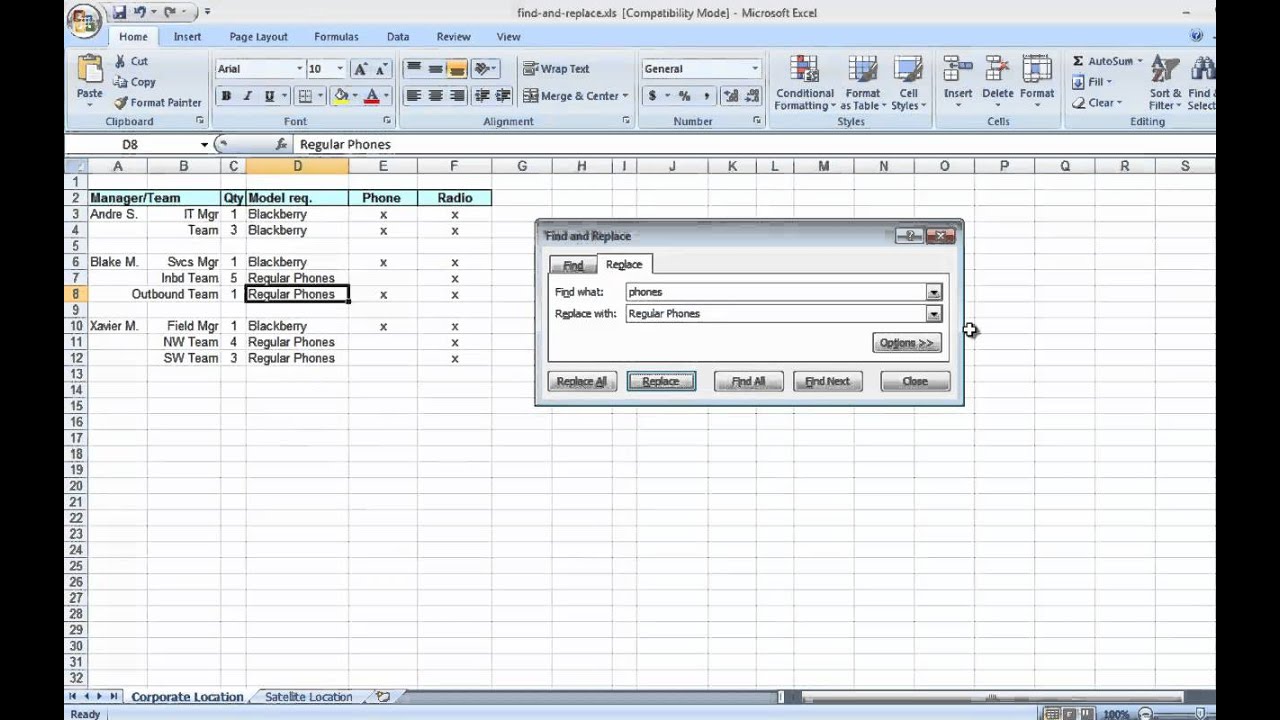
Task: Switch to Satelite Location sheet tab
Action: pyautogui.click(x=308, y=696)
